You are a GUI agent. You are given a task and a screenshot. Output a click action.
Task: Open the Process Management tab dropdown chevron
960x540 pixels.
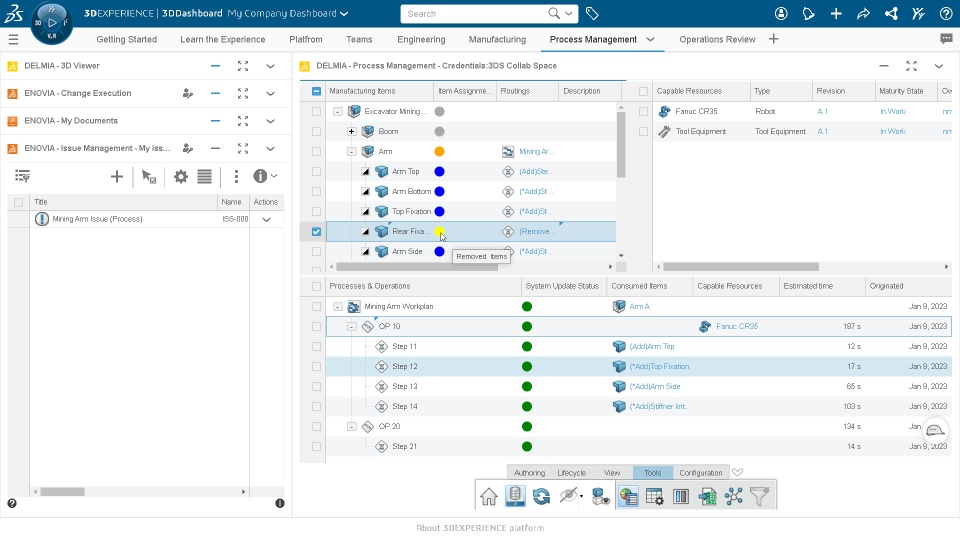coord(650,39)
